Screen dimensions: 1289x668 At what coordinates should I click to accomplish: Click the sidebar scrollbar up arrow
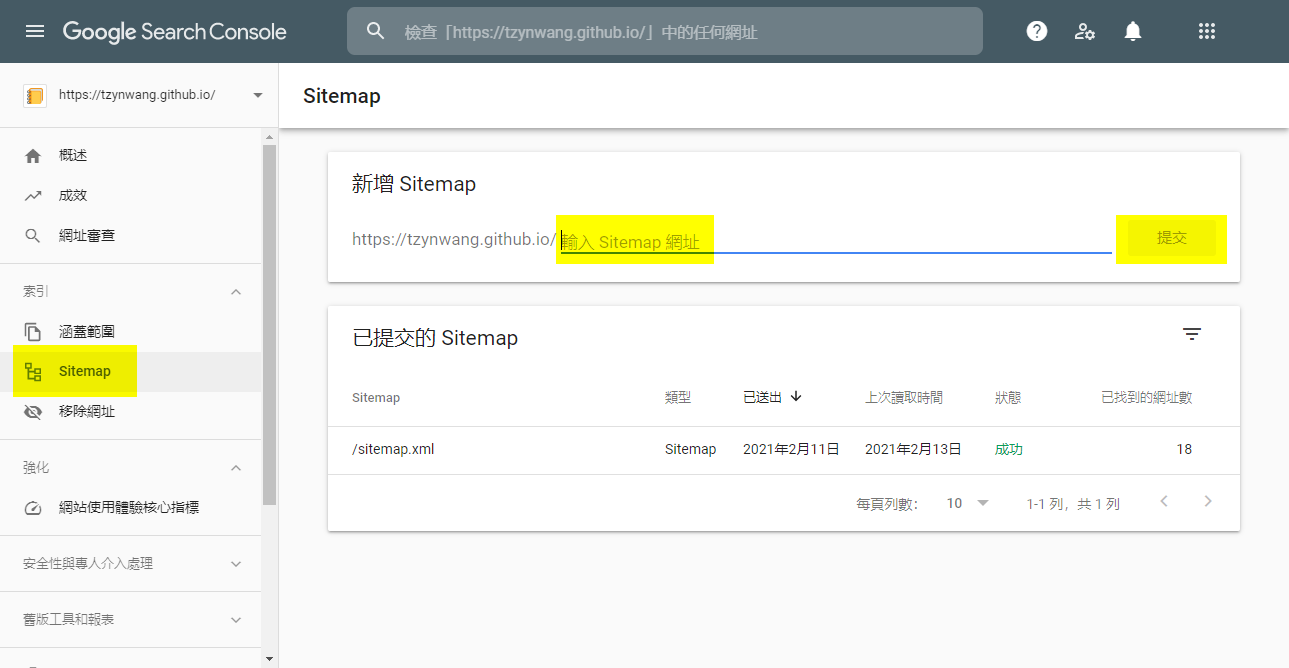(269, 136)
